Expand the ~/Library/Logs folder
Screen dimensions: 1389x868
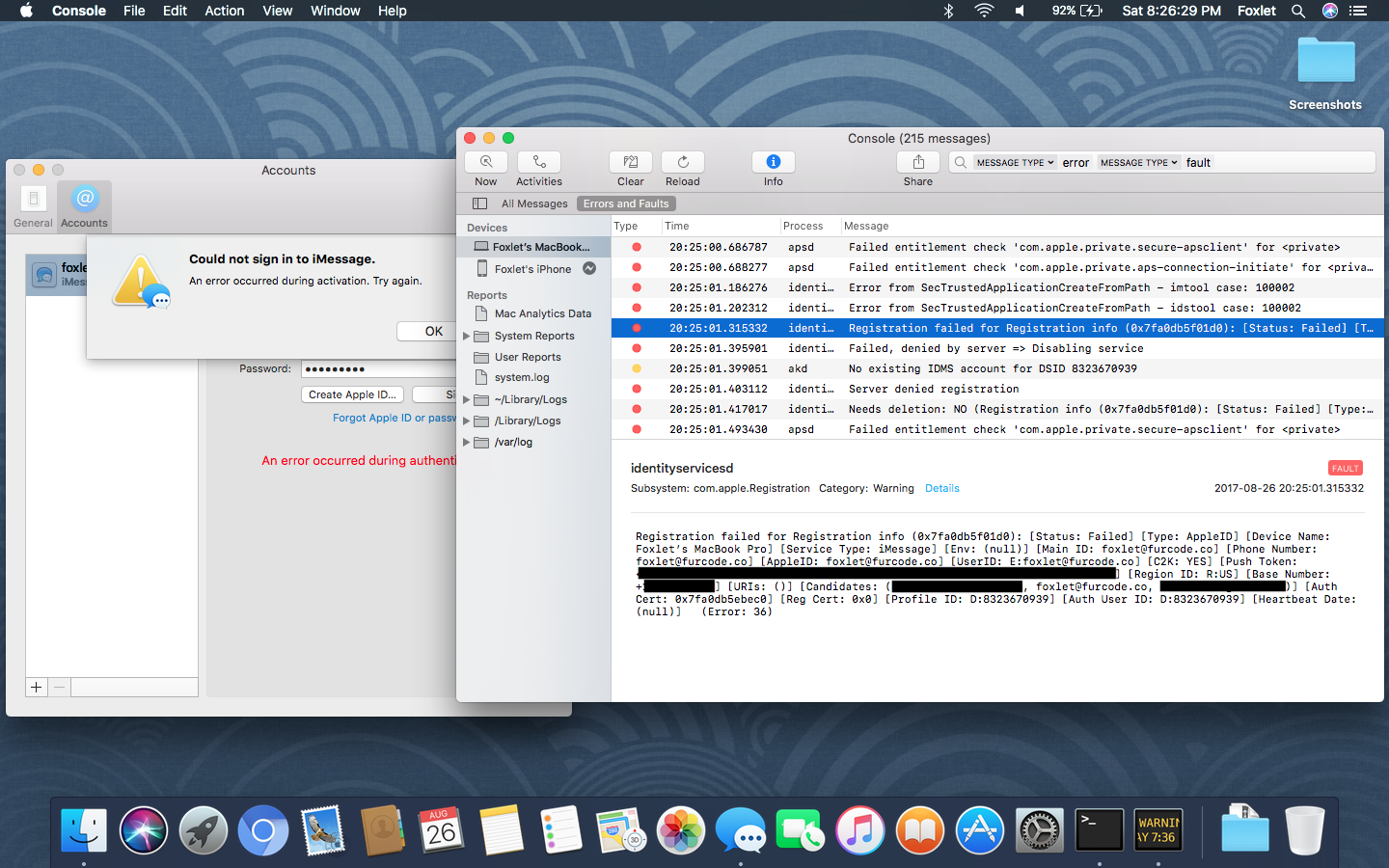coord(467,399)
